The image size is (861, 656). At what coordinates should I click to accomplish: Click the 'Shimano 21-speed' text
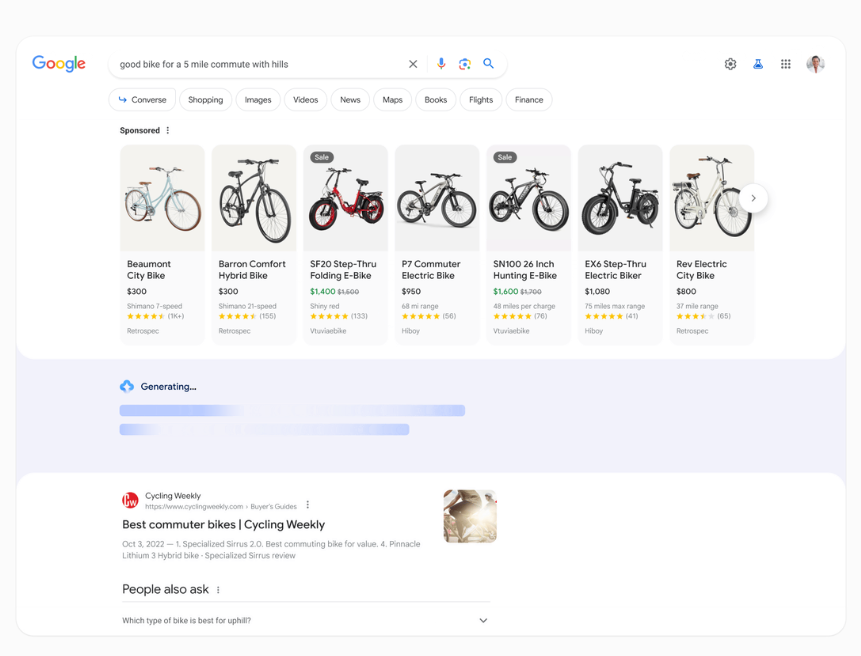click(248, 306)
